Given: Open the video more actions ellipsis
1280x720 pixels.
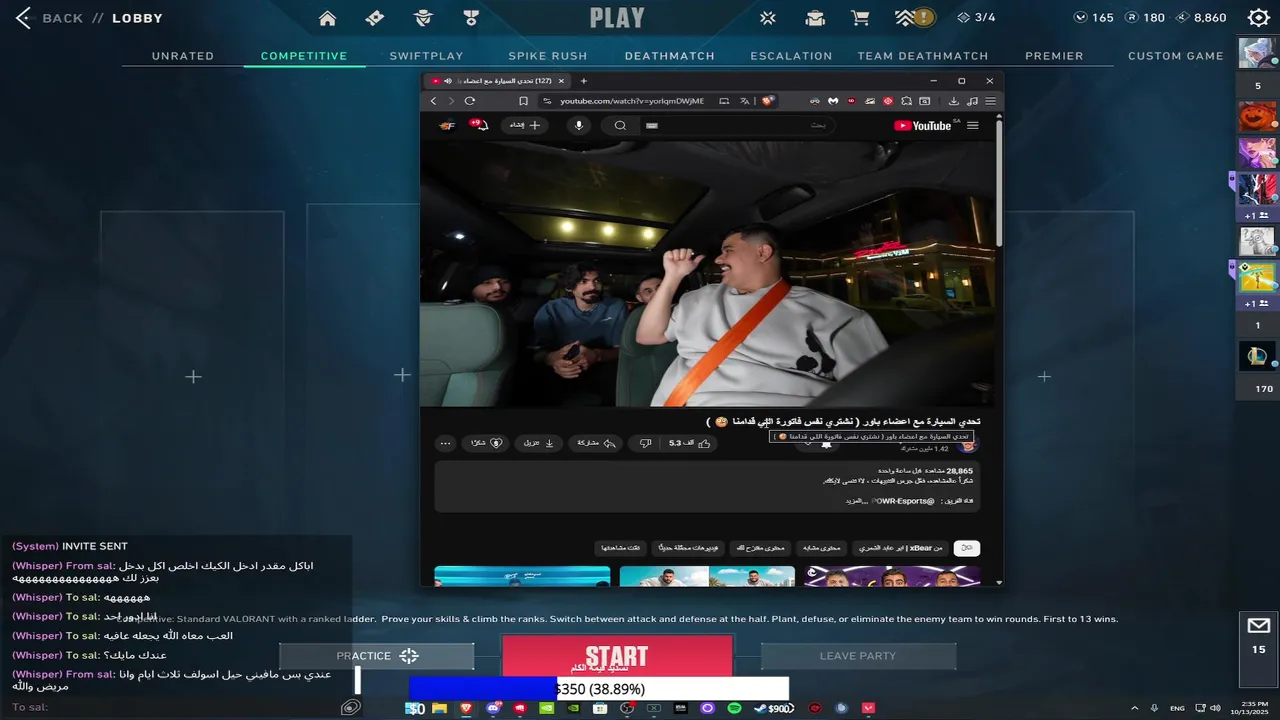Looking at the screenshot, I should [x=446, y=443].
